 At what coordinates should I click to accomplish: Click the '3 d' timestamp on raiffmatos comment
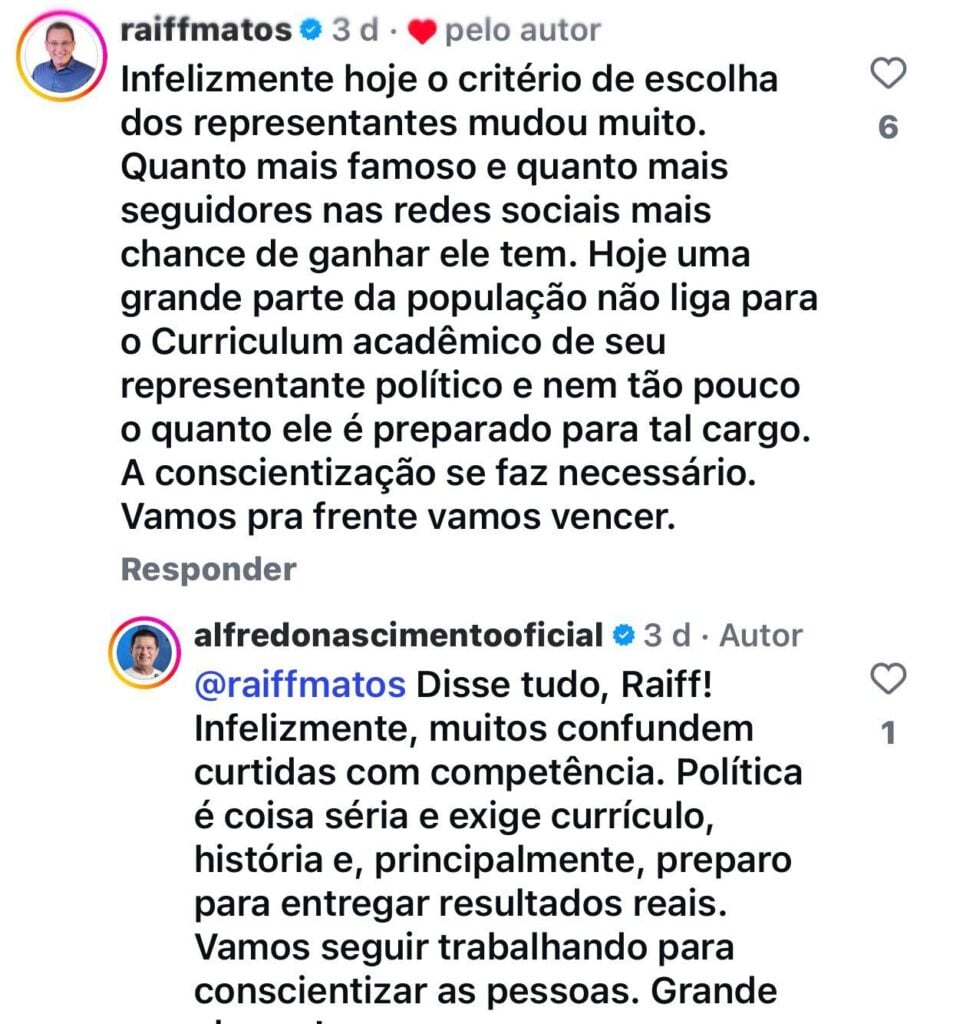tap(356, 31)
